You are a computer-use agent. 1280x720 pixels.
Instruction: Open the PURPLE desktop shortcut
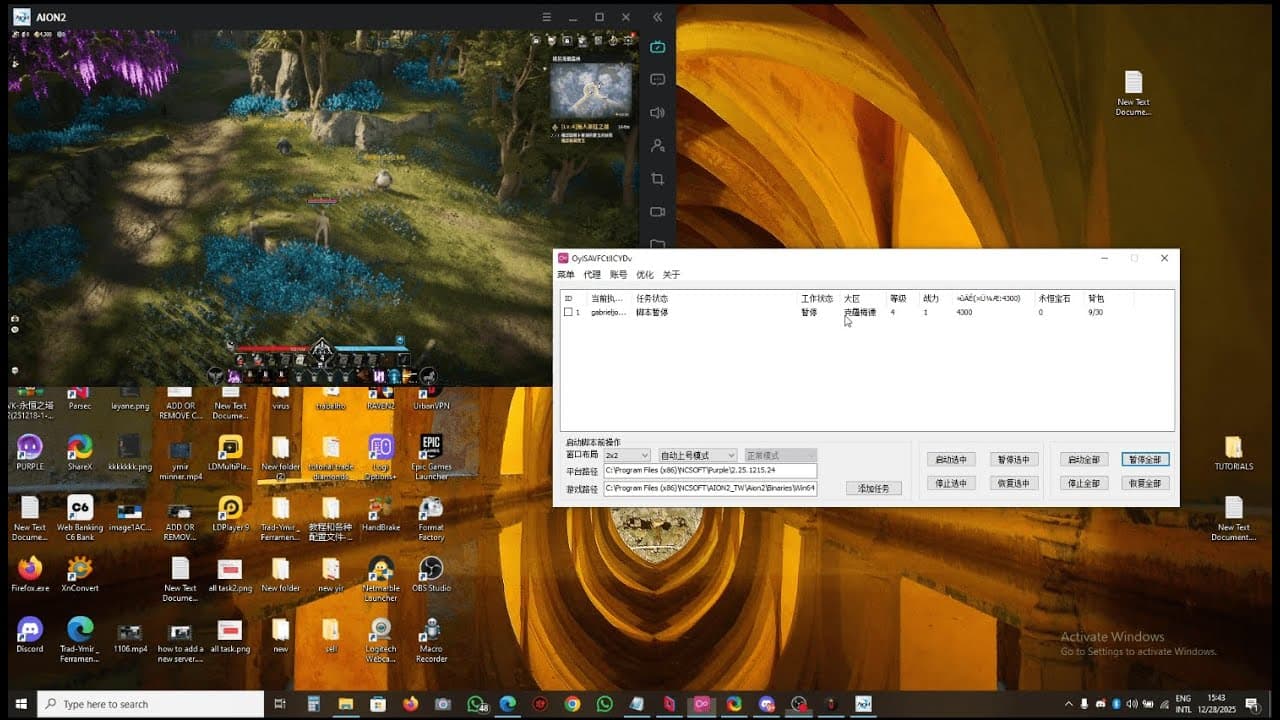pyautogui.click(x=30, y=453)
